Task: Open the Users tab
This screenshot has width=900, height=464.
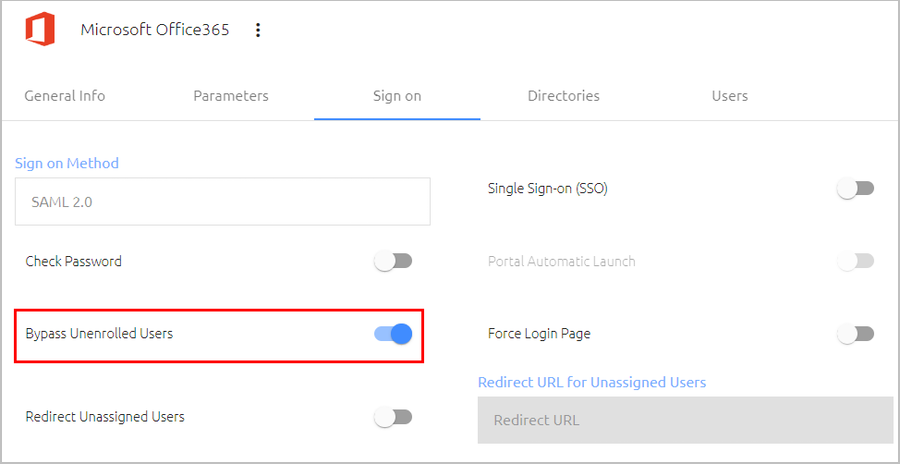Action: pyautogui.click(x=730, y=95)
